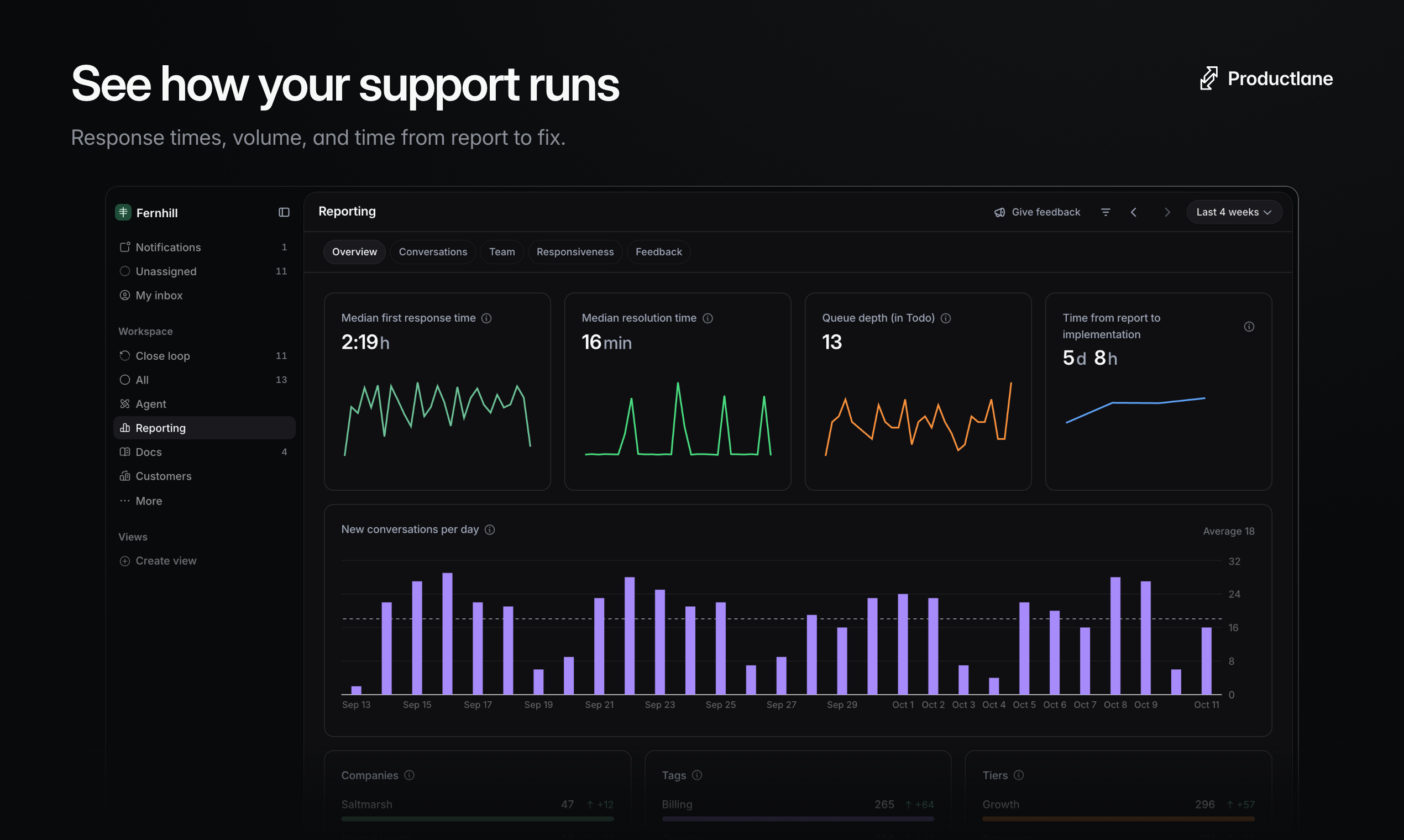Screen dimensions: 1404x840
Task: Show info icon next to Tiers
Action: point(1019,775)
